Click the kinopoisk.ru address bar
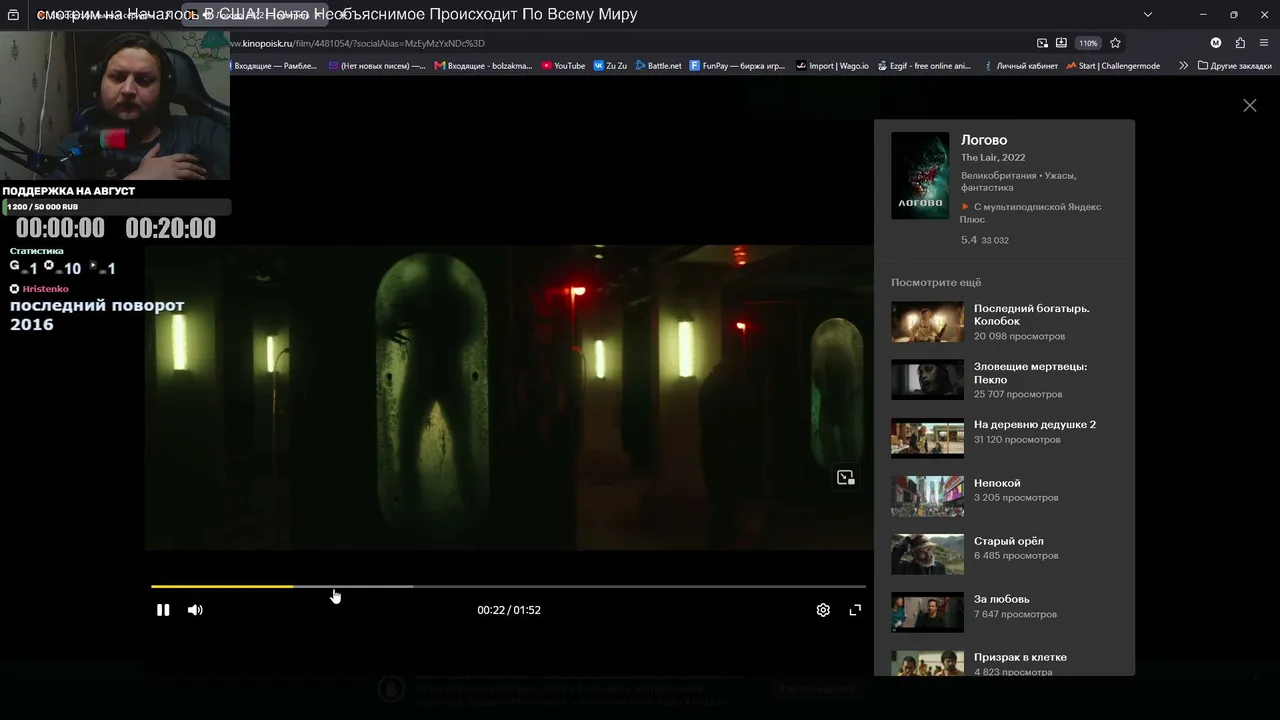The image size is (1280, 720). click(x=630, y=43)
